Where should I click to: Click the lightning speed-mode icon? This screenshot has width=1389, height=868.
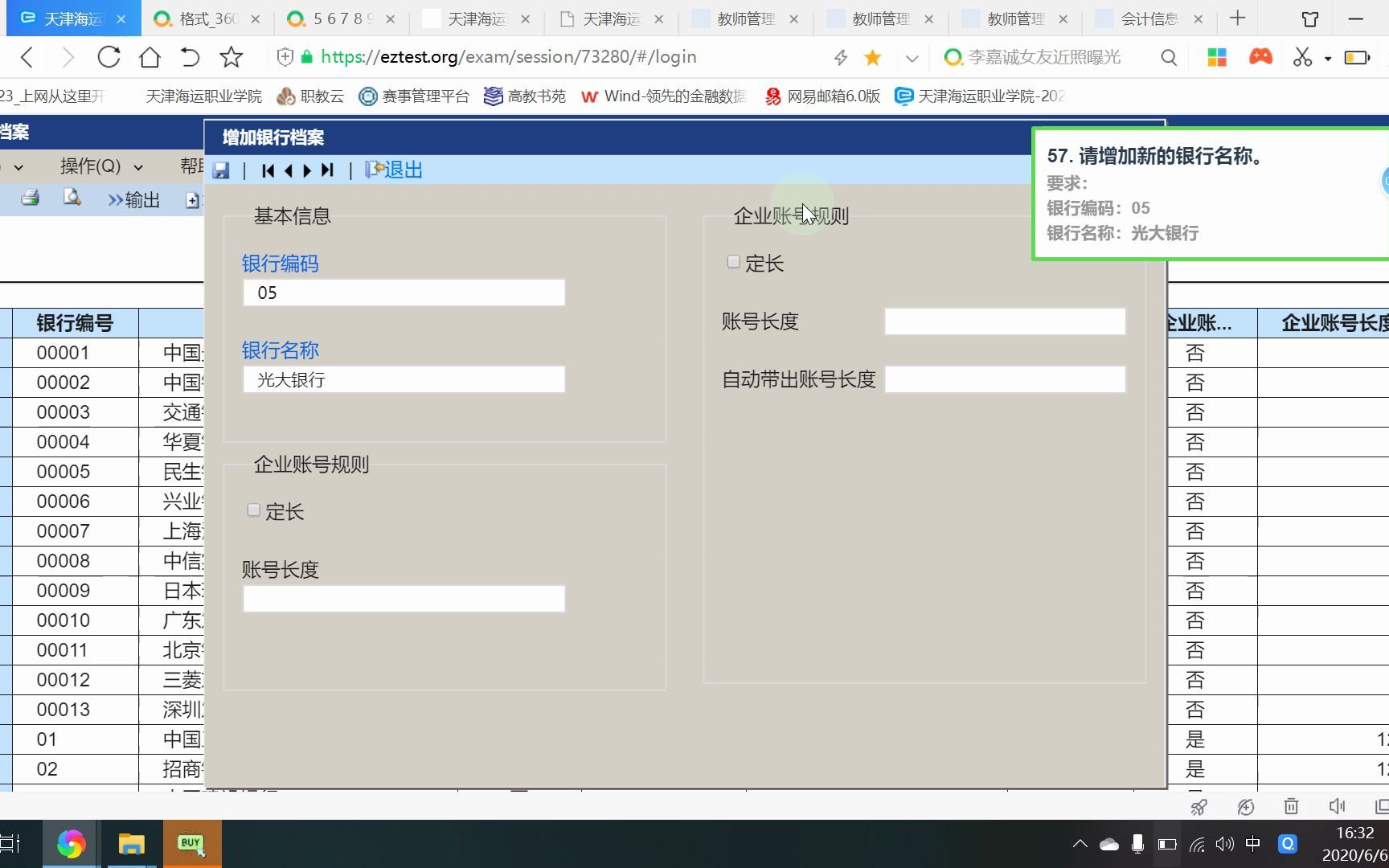(841, 57)
